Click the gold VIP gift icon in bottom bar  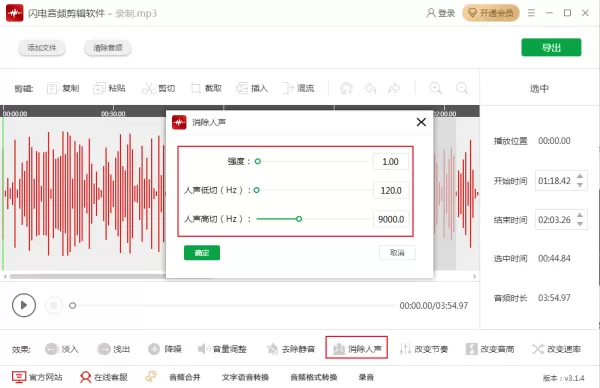tap(151, 377)
